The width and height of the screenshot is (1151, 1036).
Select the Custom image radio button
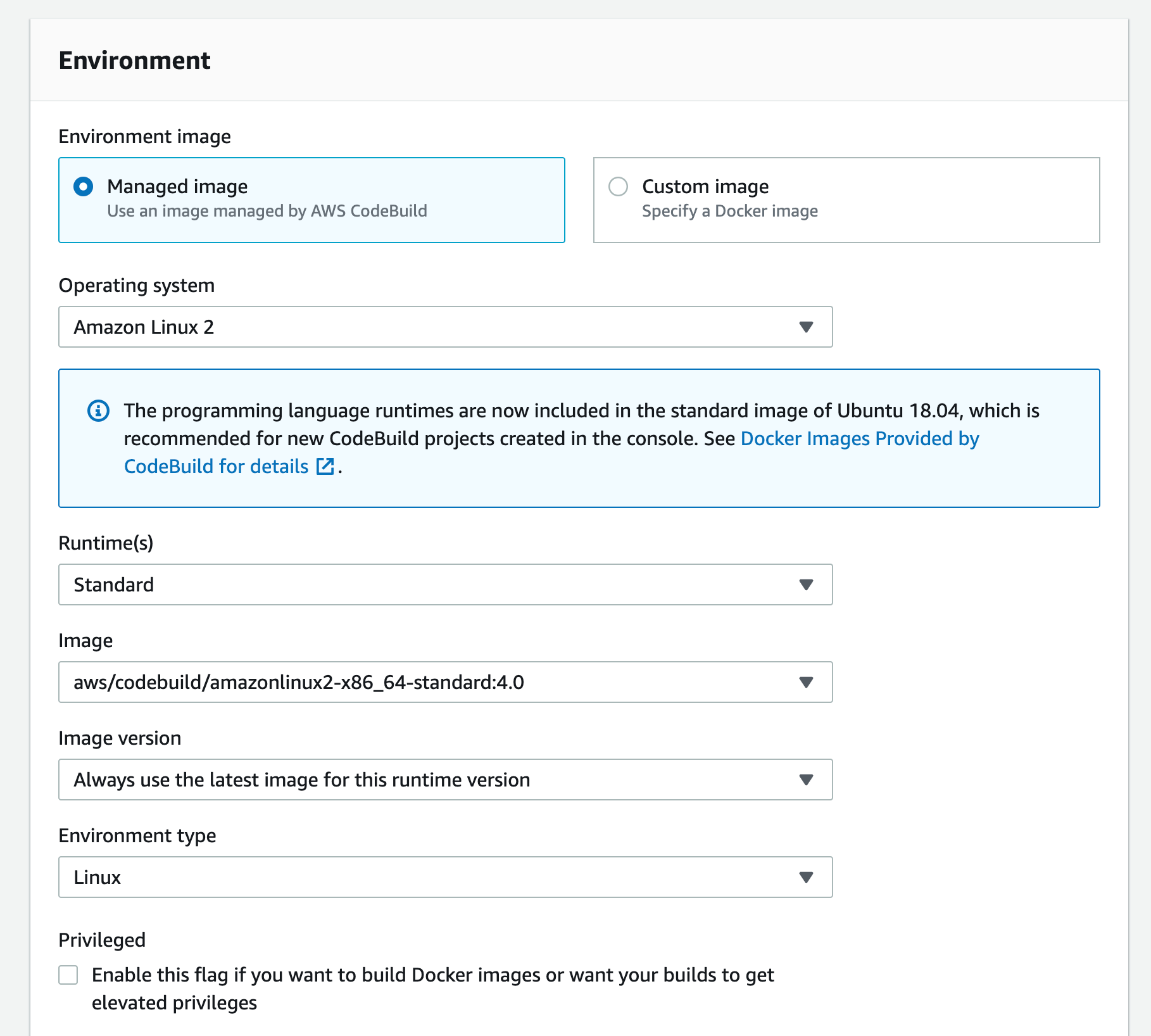click(x=618, y=186)
